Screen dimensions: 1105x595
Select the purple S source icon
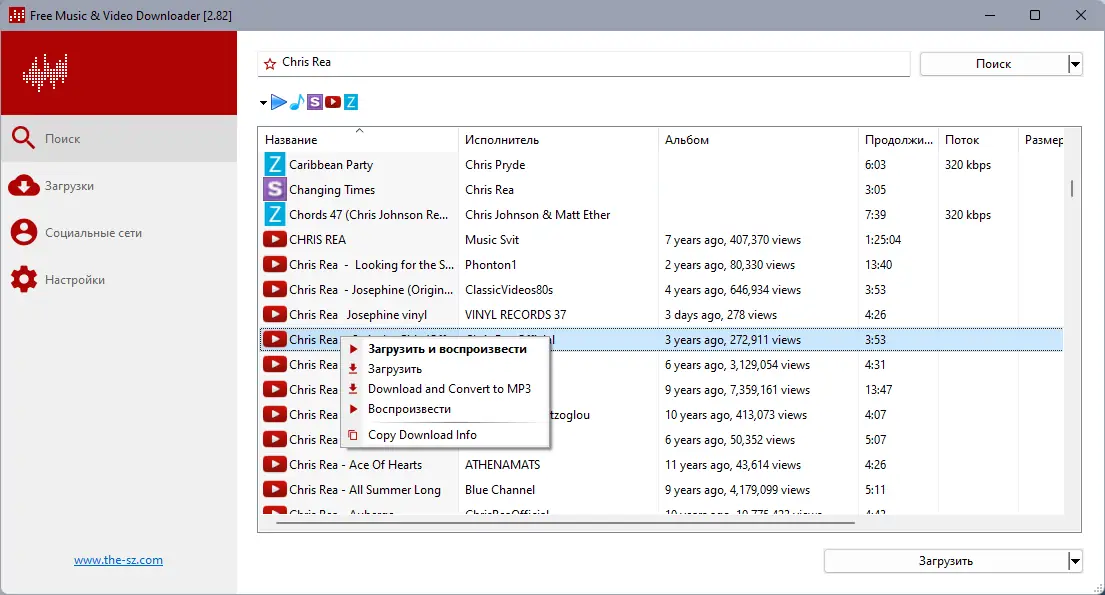coord(315,102)
